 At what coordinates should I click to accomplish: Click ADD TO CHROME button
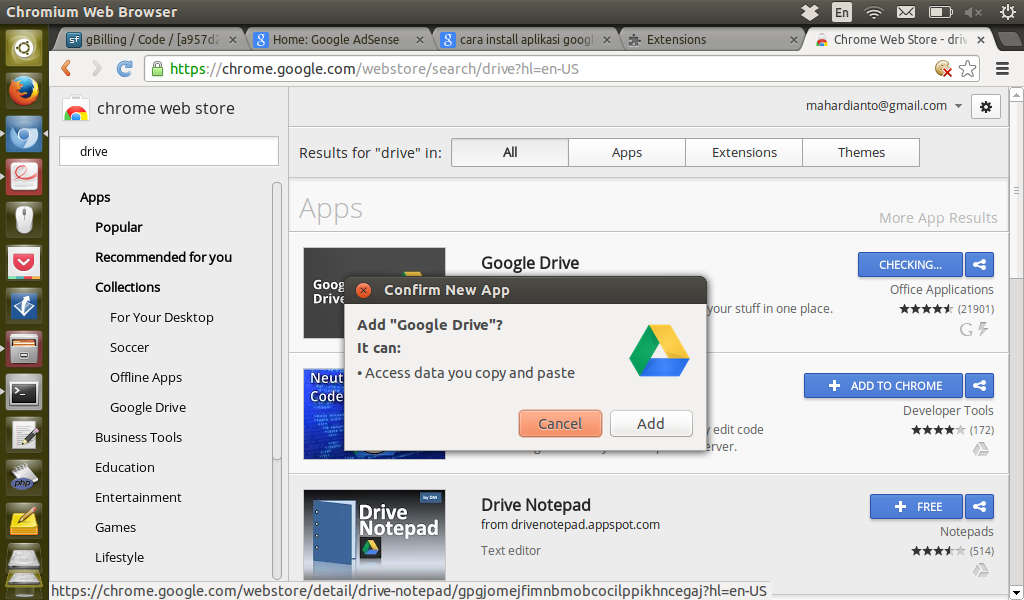[883, 385]
